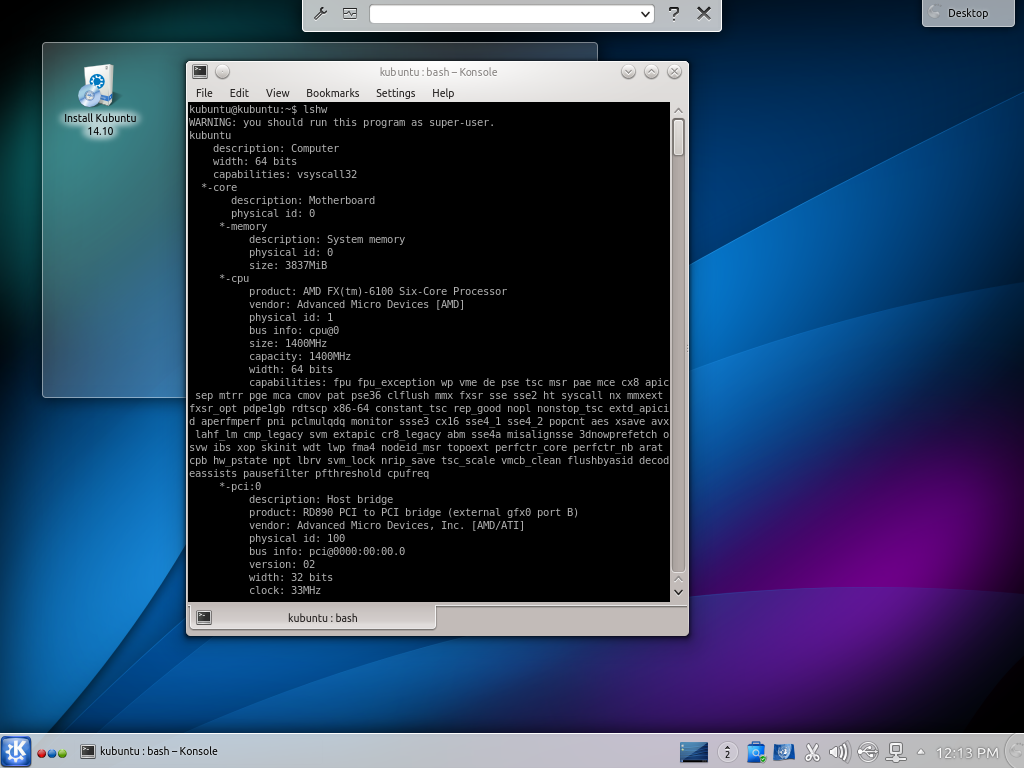This screenshot has width=1024, height=768.
Task: Close the top search bar with X
Action: (704, 13)
